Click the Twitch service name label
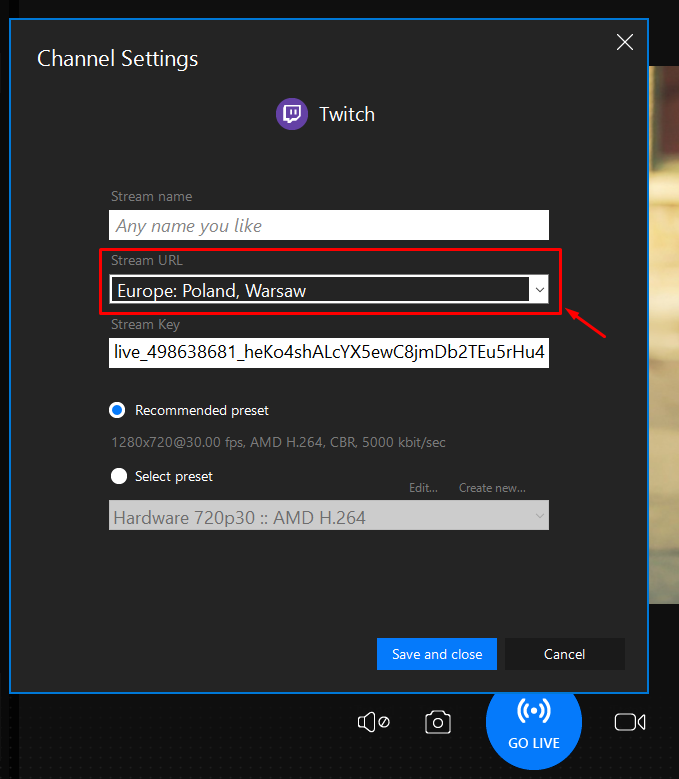 347,114
